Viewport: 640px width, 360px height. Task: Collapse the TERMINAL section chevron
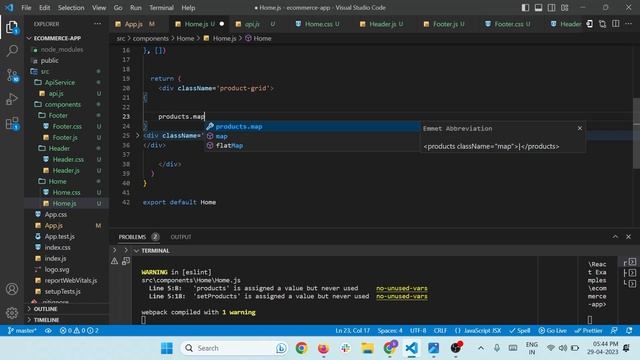(x=136, y=251)
